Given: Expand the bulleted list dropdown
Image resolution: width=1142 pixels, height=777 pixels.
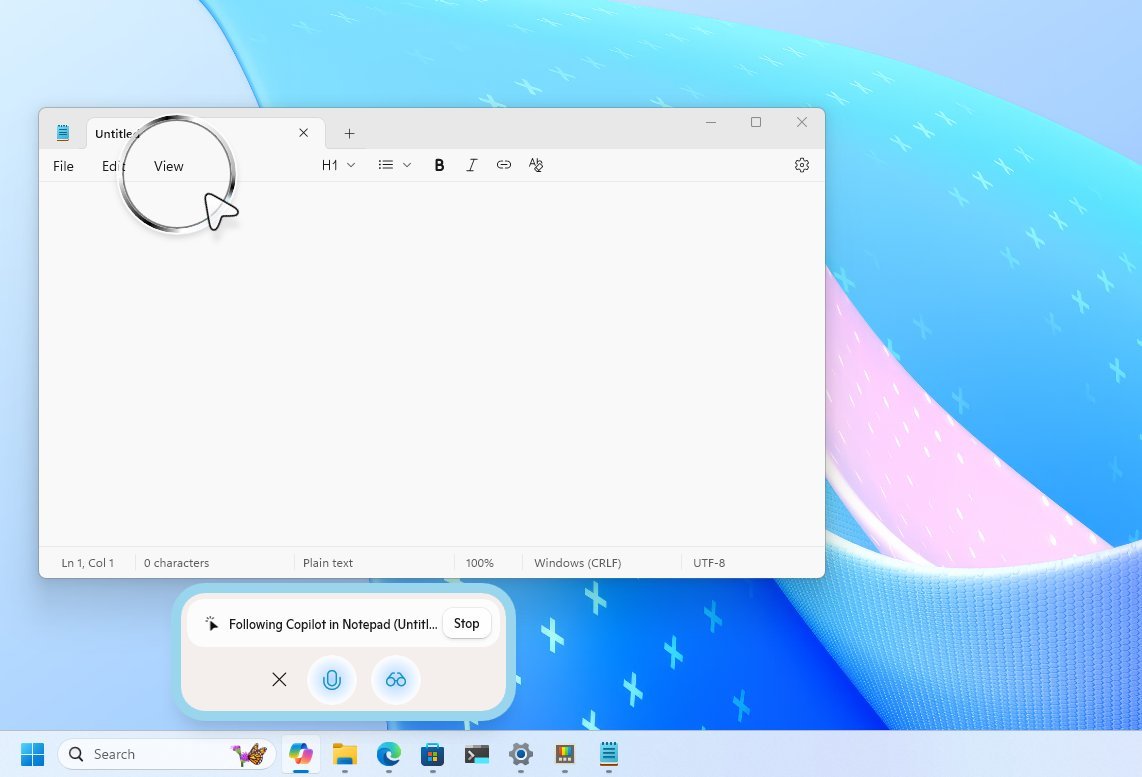Looking at the screenshot, I should pos(394,165).
